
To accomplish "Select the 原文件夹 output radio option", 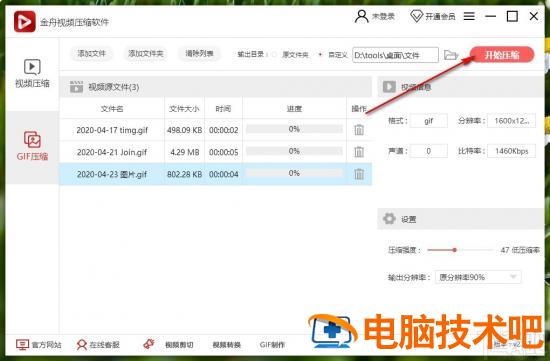I will pyautogui.click(x=274, y=55).
